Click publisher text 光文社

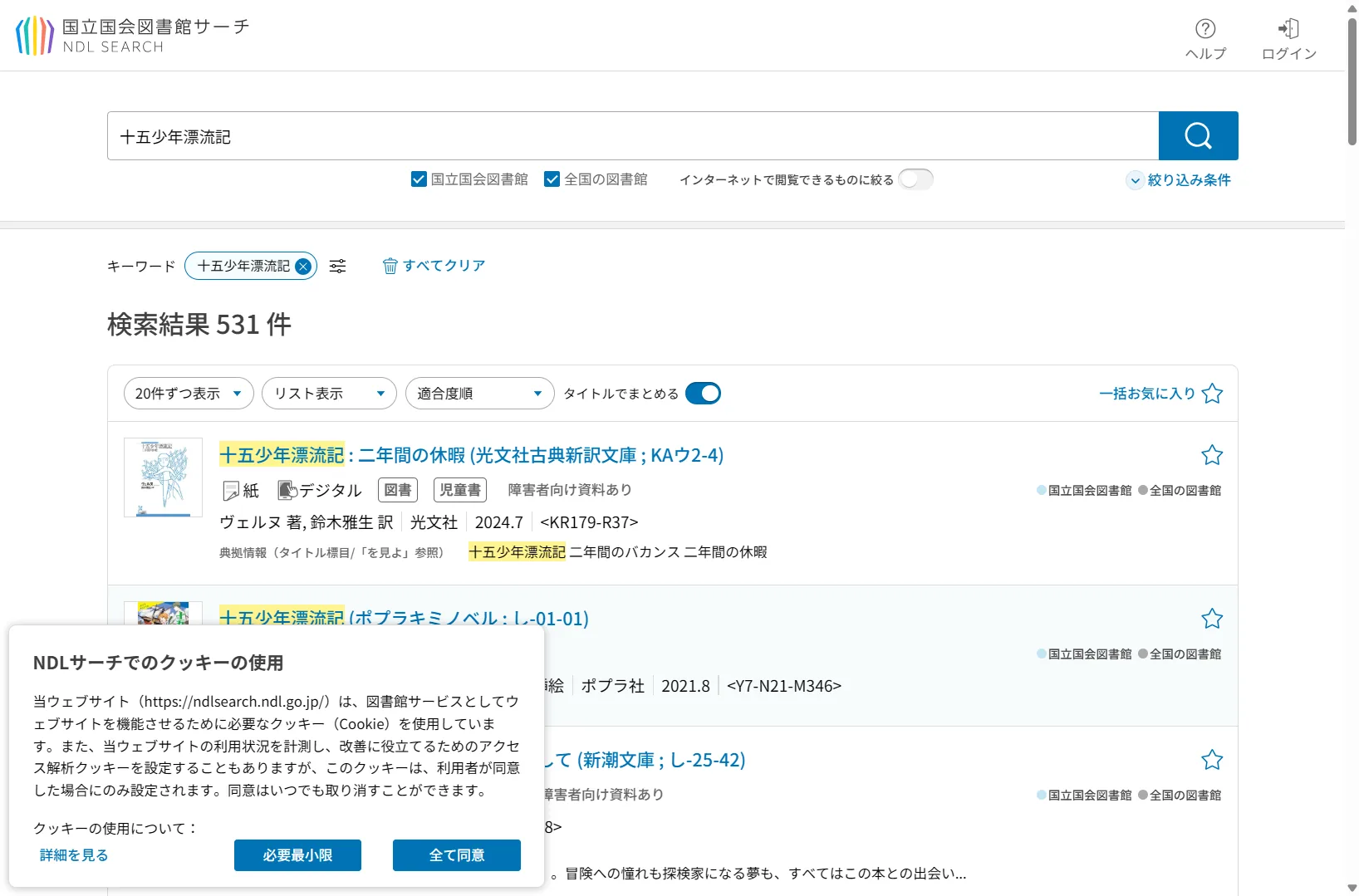click(434, 522)
